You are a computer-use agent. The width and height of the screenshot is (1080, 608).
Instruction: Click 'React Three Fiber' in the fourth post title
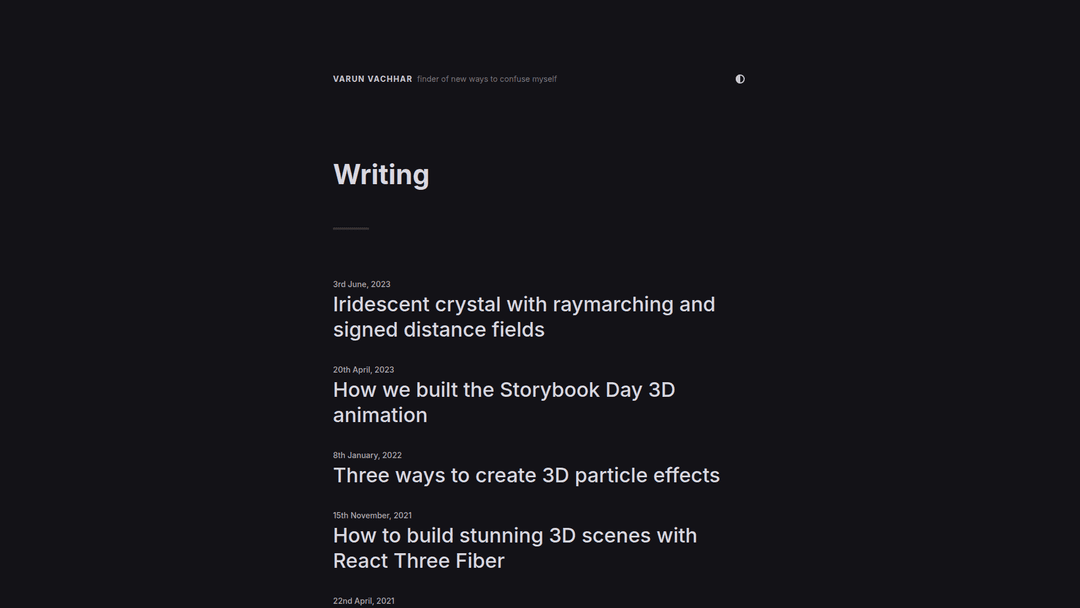[418, 561]
